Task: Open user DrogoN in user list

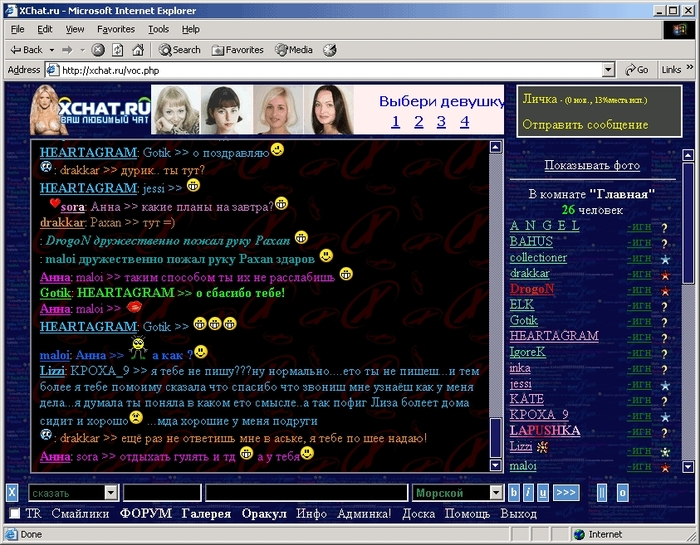Action: coord(532,289)
